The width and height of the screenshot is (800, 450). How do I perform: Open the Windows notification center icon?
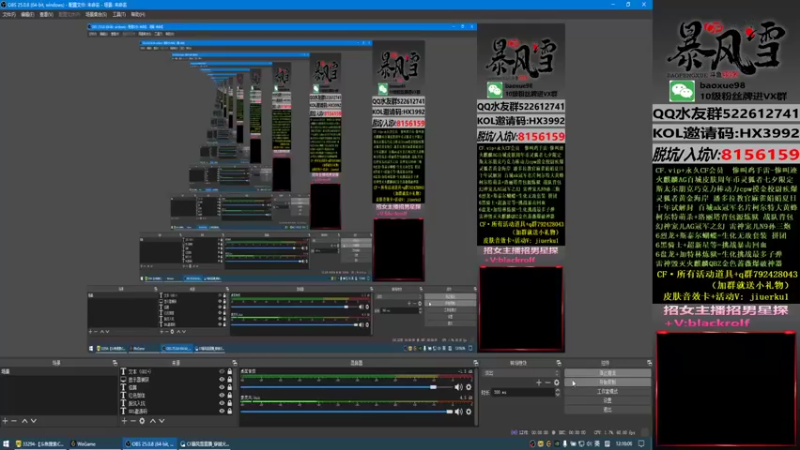642,444
